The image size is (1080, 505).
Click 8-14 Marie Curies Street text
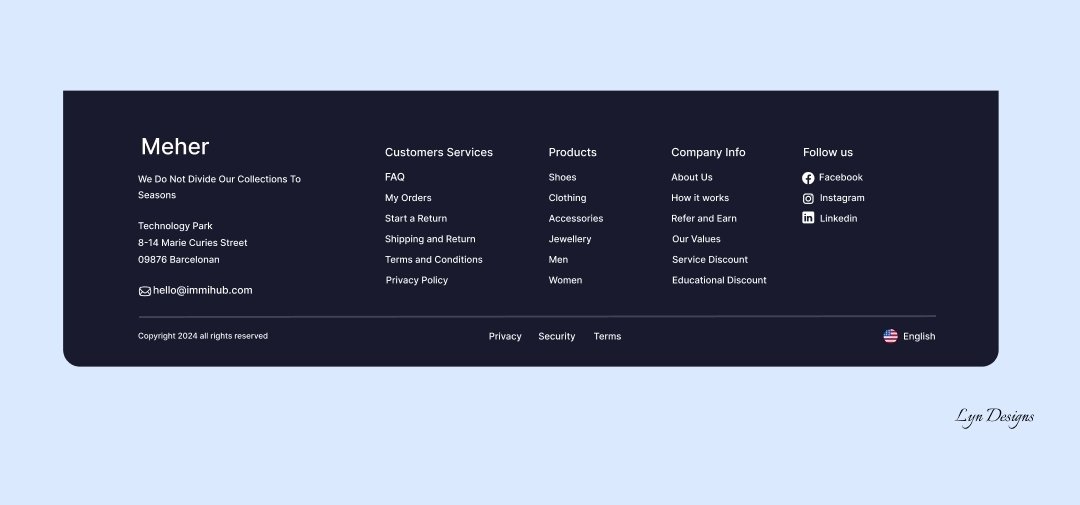(x=193, y=243)
